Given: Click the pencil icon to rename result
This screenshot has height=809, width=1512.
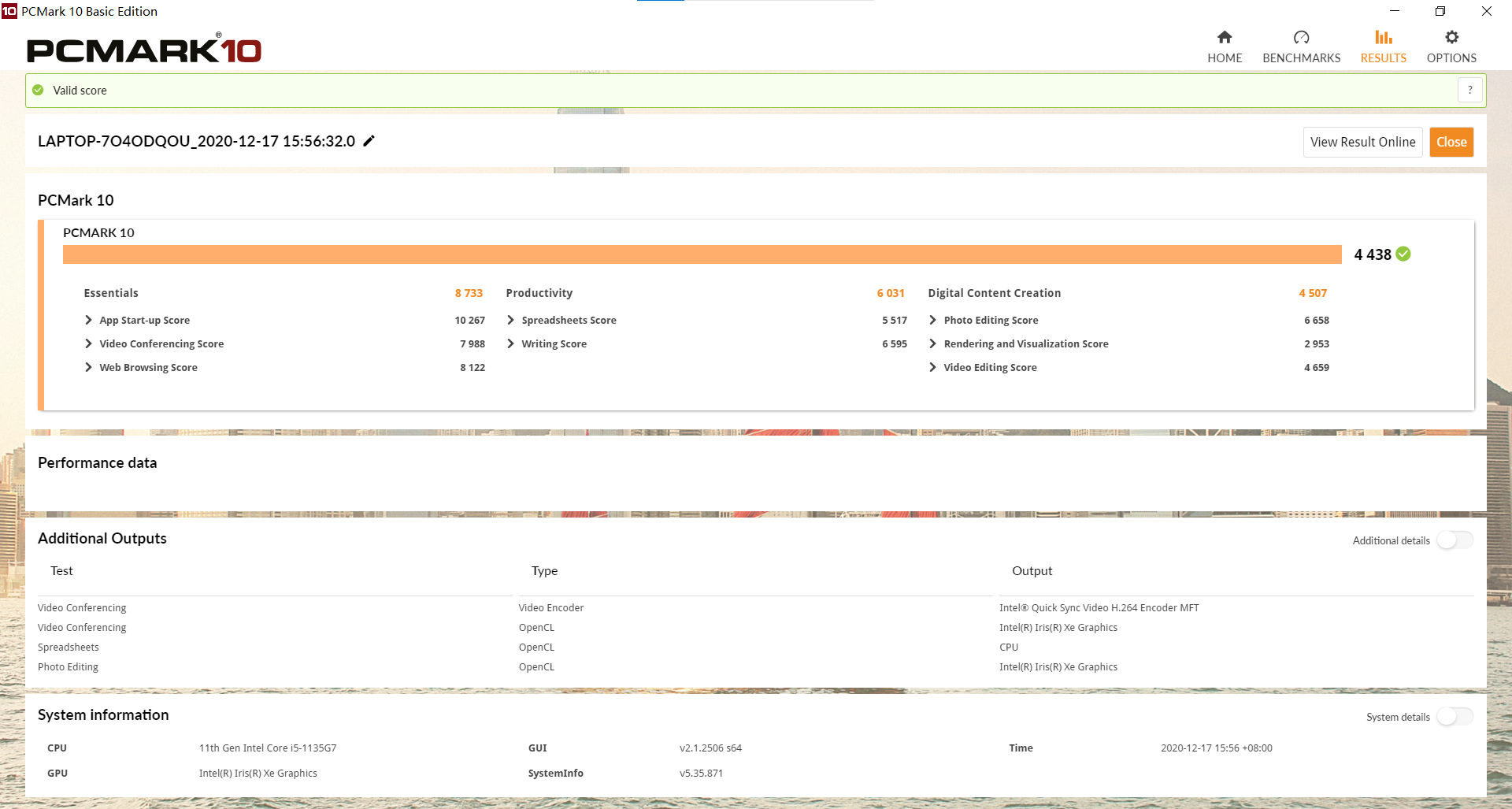Looking at the screenshot, I should (x=369, y=141).
